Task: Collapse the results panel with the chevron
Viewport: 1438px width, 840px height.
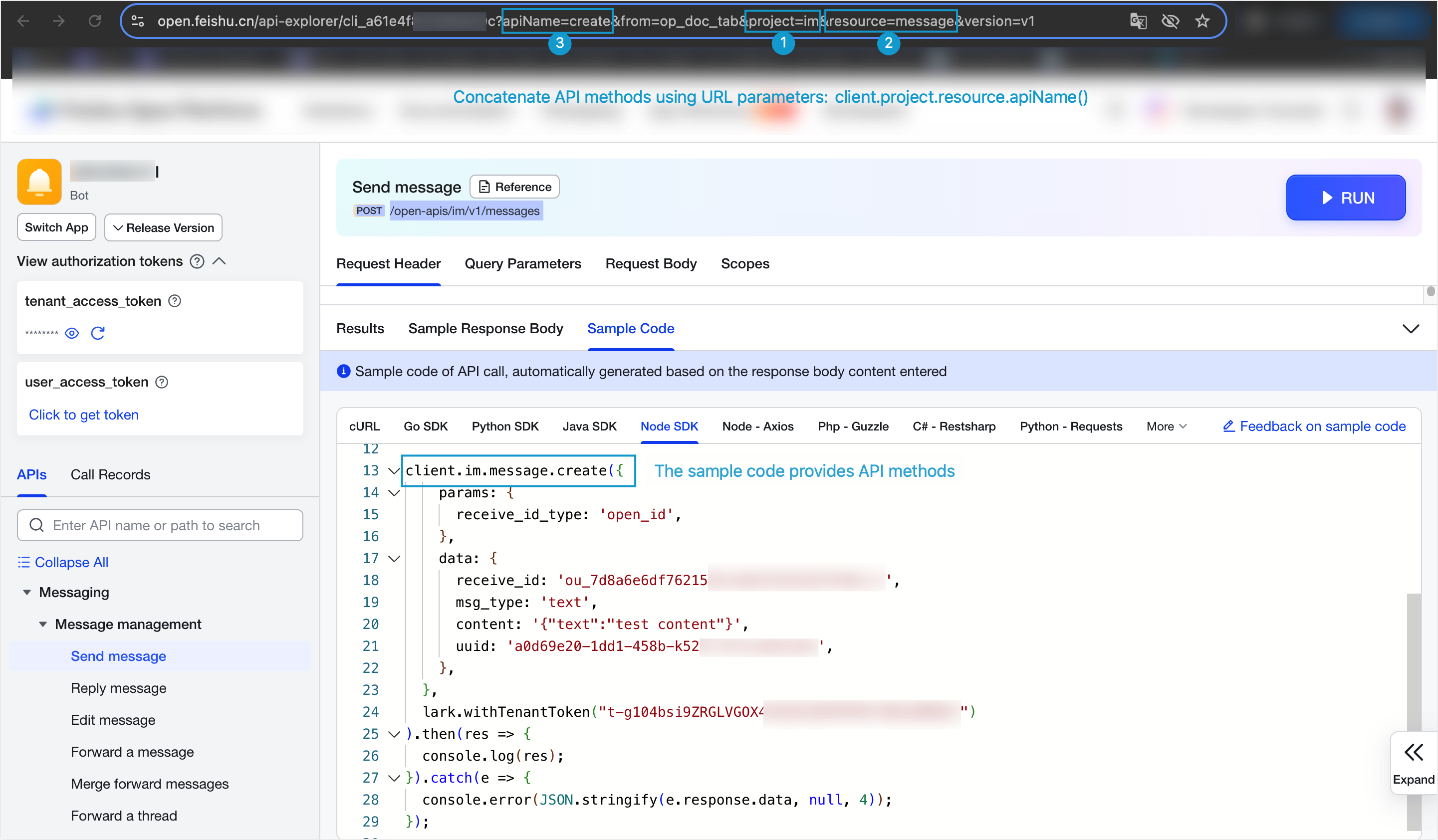Action: pos(1411,329)
